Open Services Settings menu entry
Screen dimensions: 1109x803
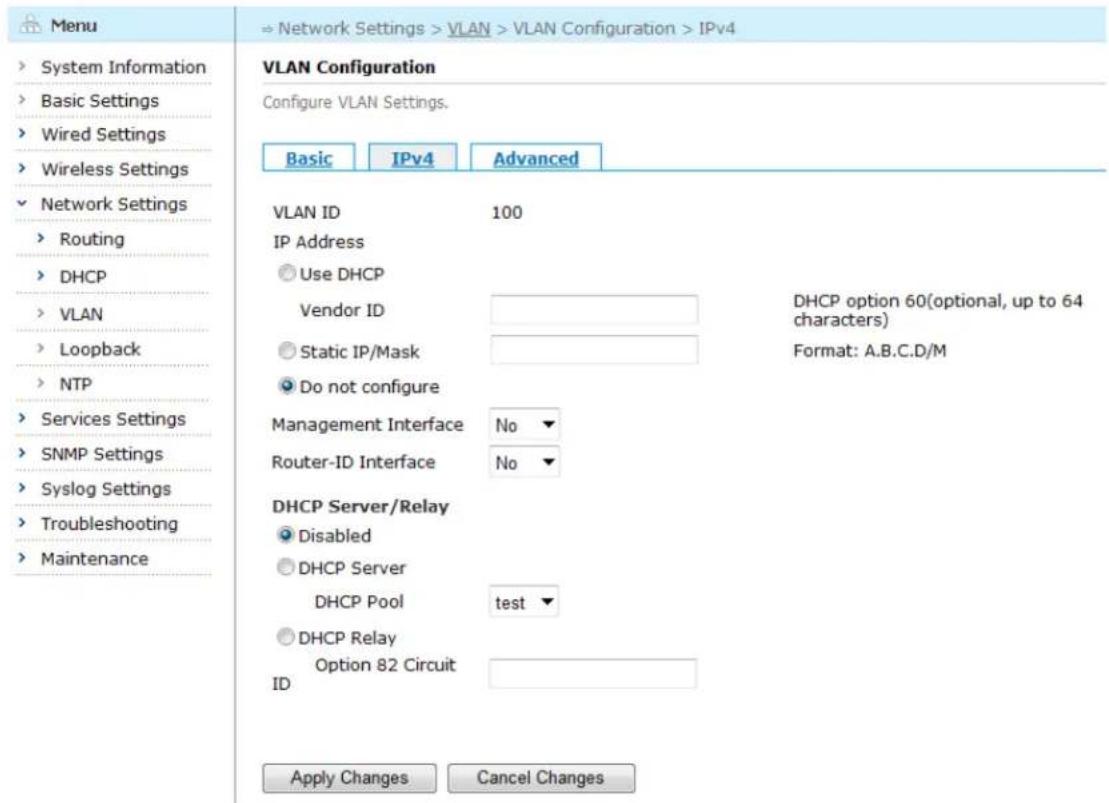point(113,420)
